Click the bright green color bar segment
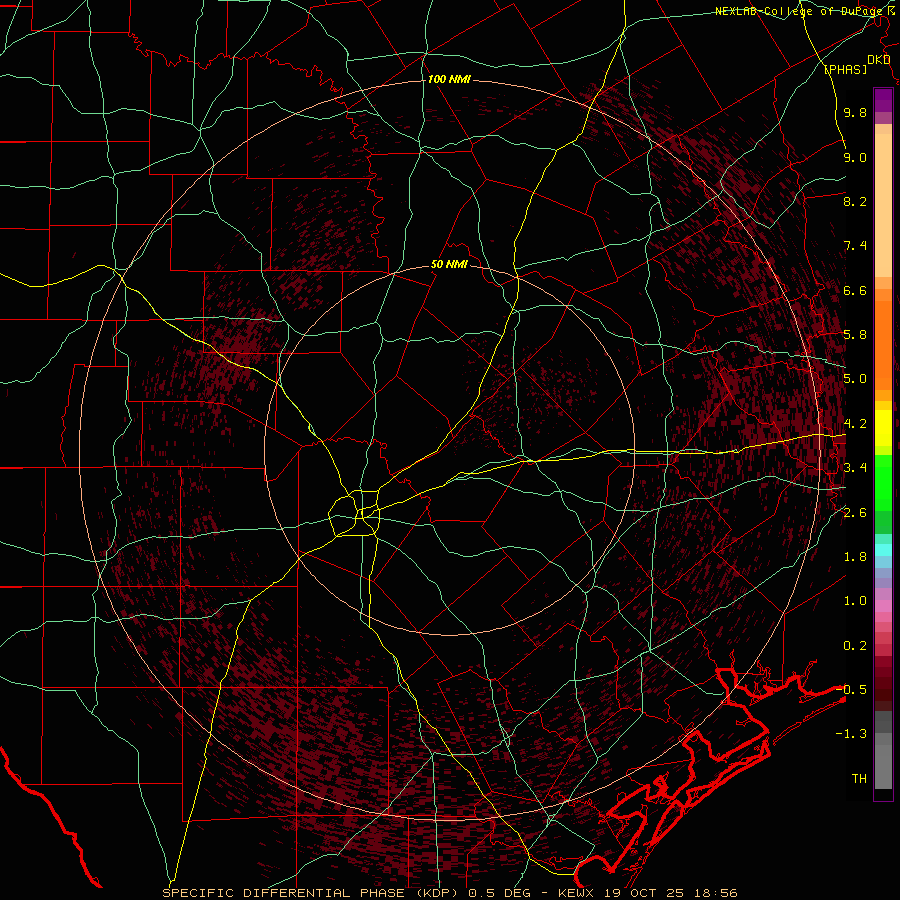900x900 pixels. pyautogui.click(x=883, y=481)
